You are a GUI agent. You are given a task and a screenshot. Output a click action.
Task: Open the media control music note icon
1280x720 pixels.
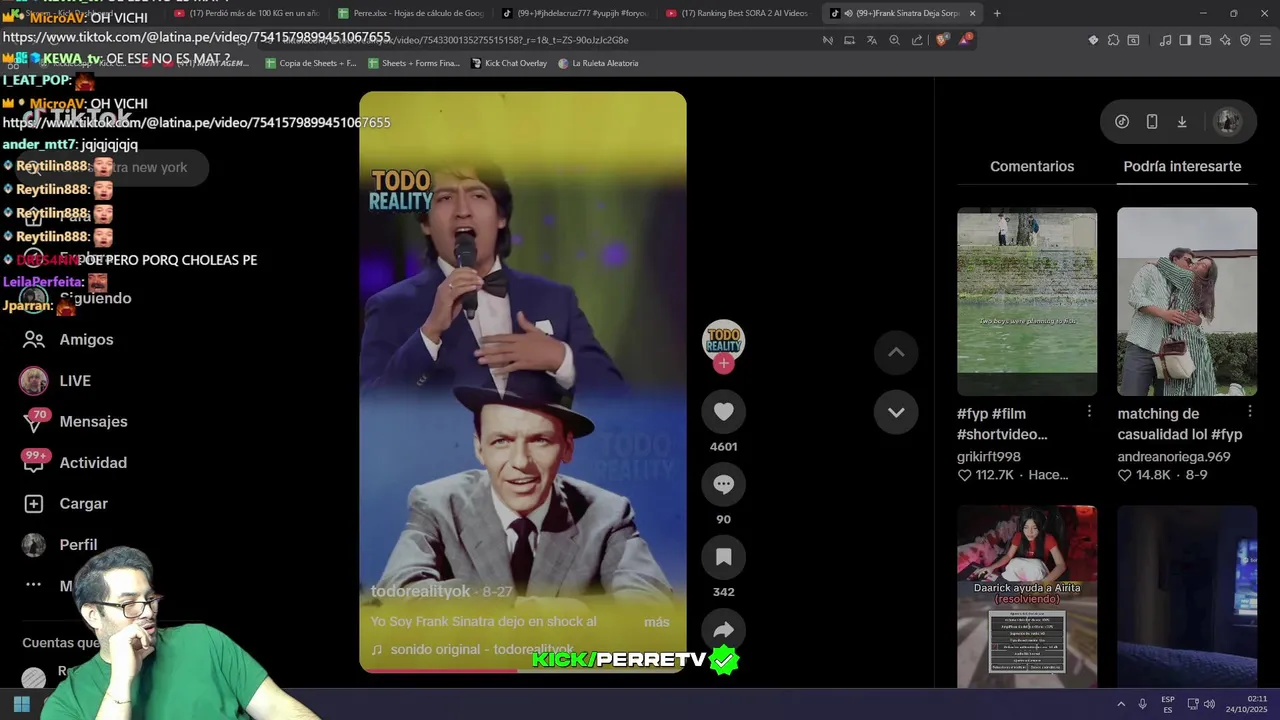pyautogui.click(x=1165, y=40)
